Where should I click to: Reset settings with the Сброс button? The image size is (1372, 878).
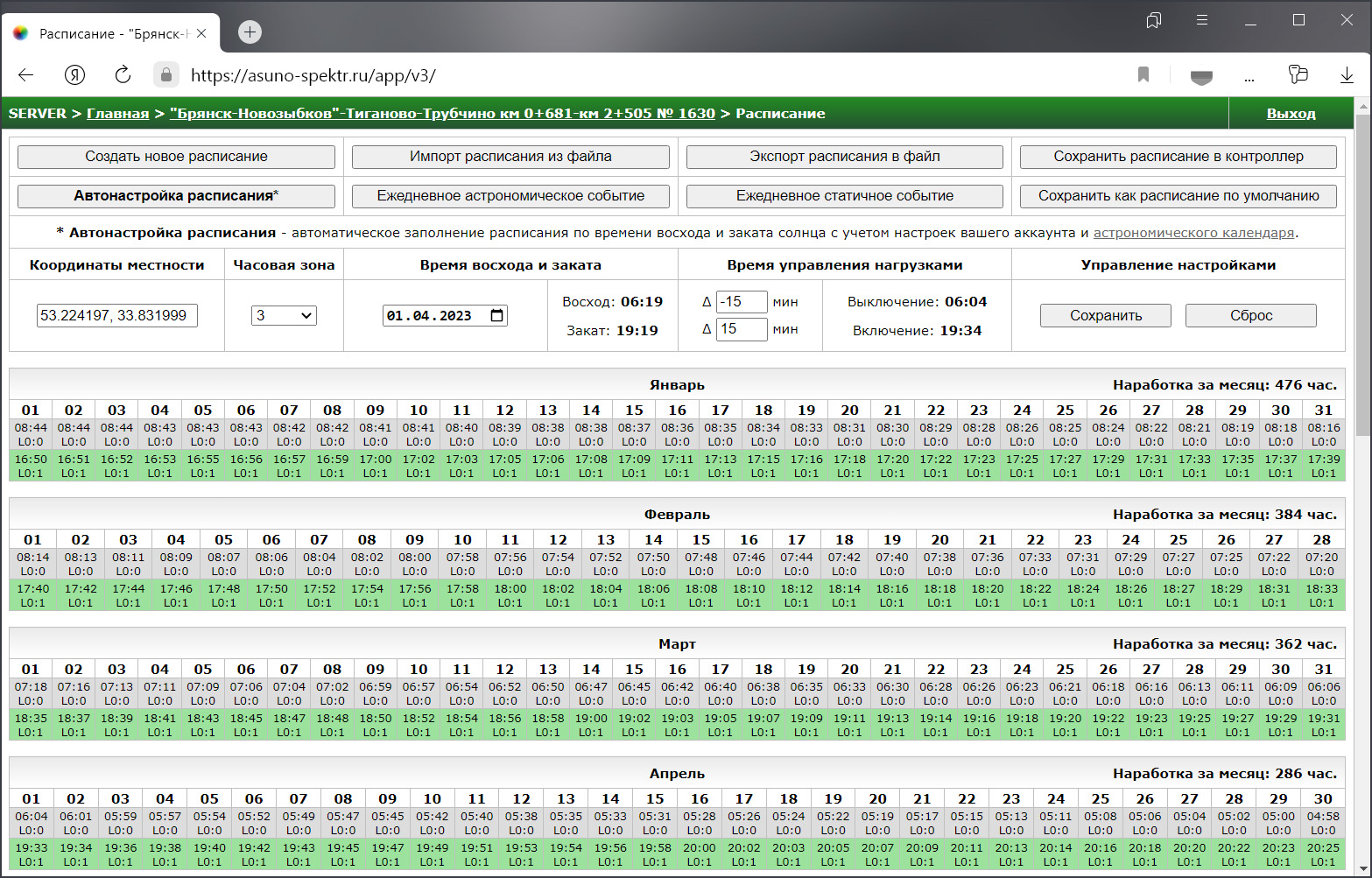[x=1251, y=315]
